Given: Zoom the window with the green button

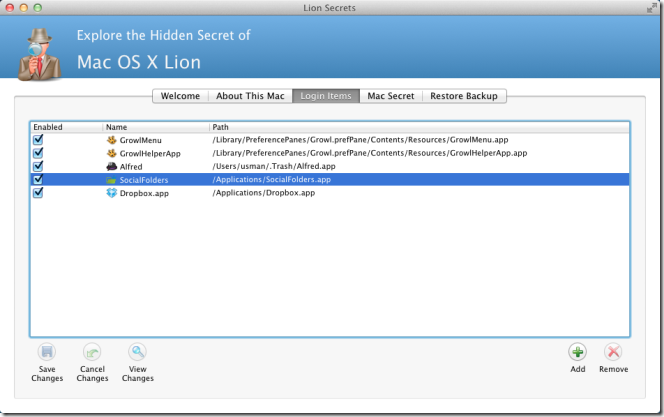Looking at the screenshot, I should click(38, 8).
